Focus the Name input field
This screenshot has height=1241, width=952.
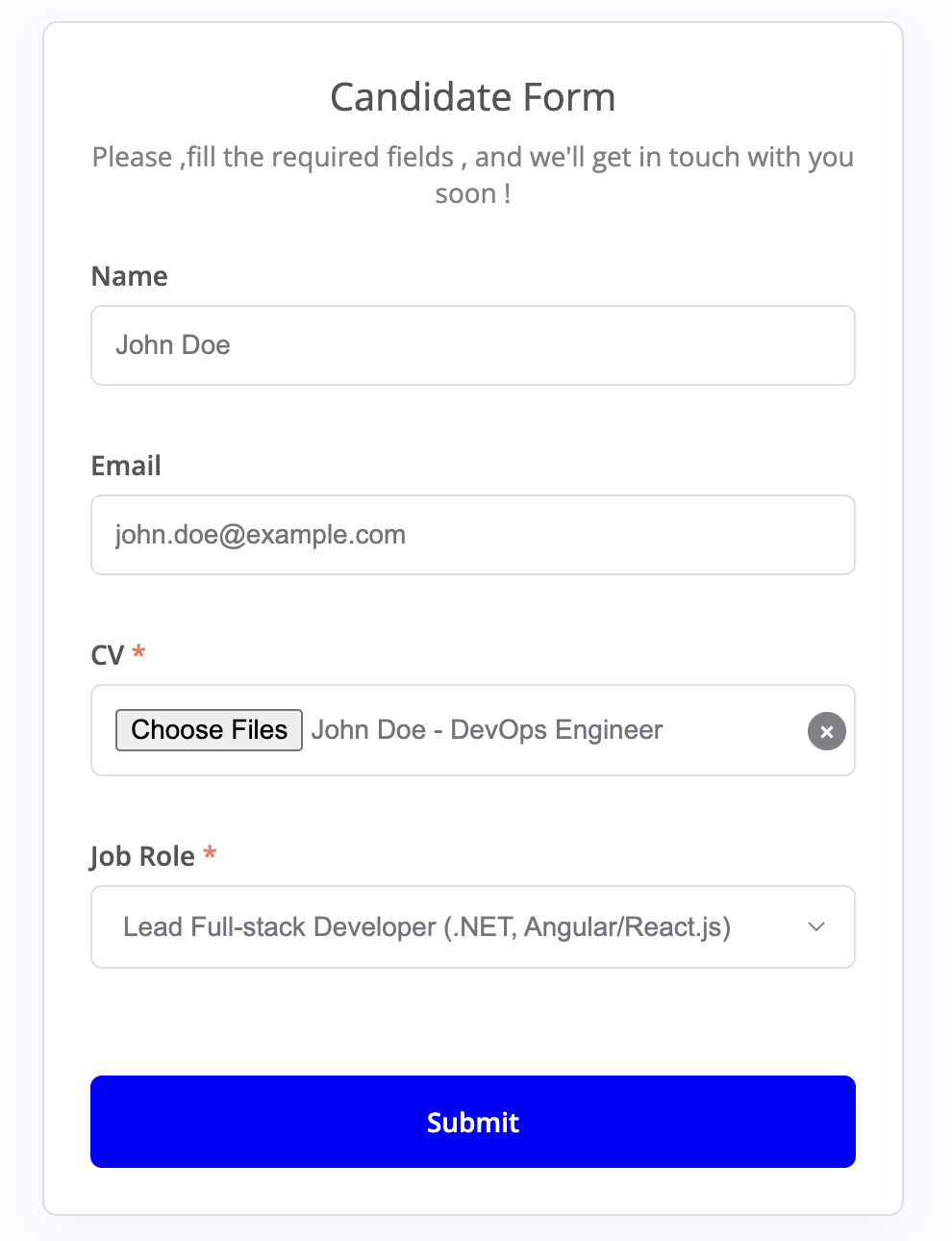point(472,345)
